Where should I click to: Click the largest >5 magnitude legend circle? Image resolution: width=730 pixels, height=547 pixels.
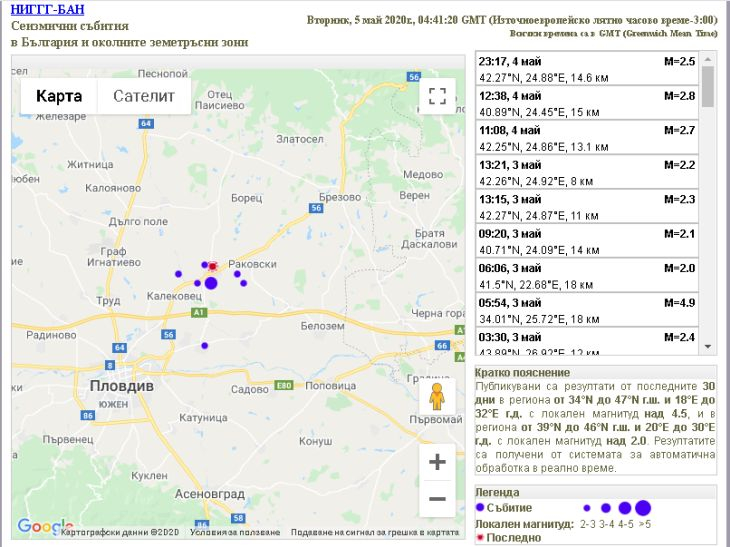[643, 508]
